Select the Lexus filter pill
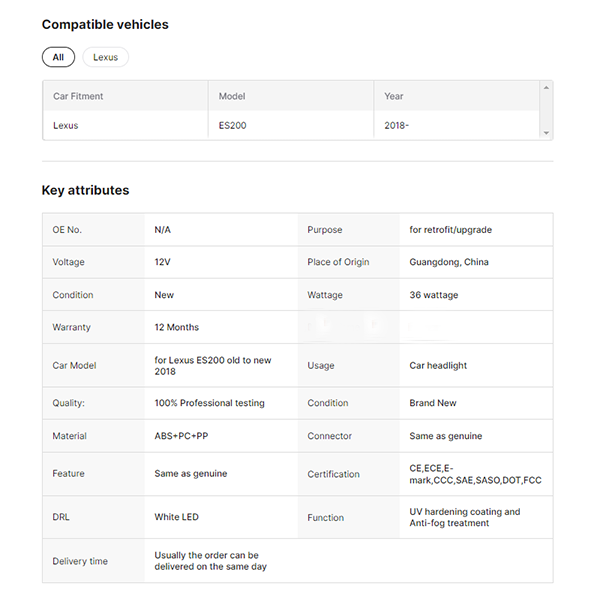600x600 pixels. click(105, 57)
